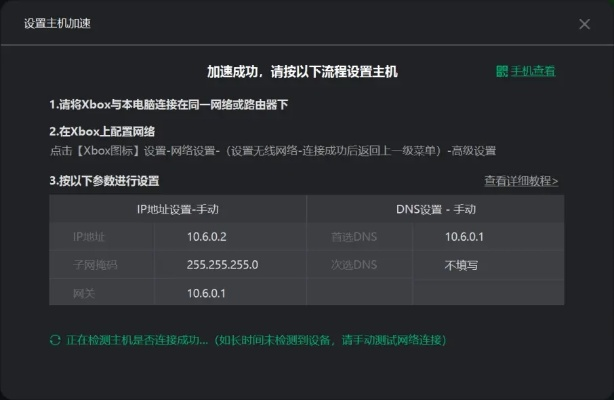614x400 pixels.
Task: Click the IP地址 row label
Action: [88, 237]
